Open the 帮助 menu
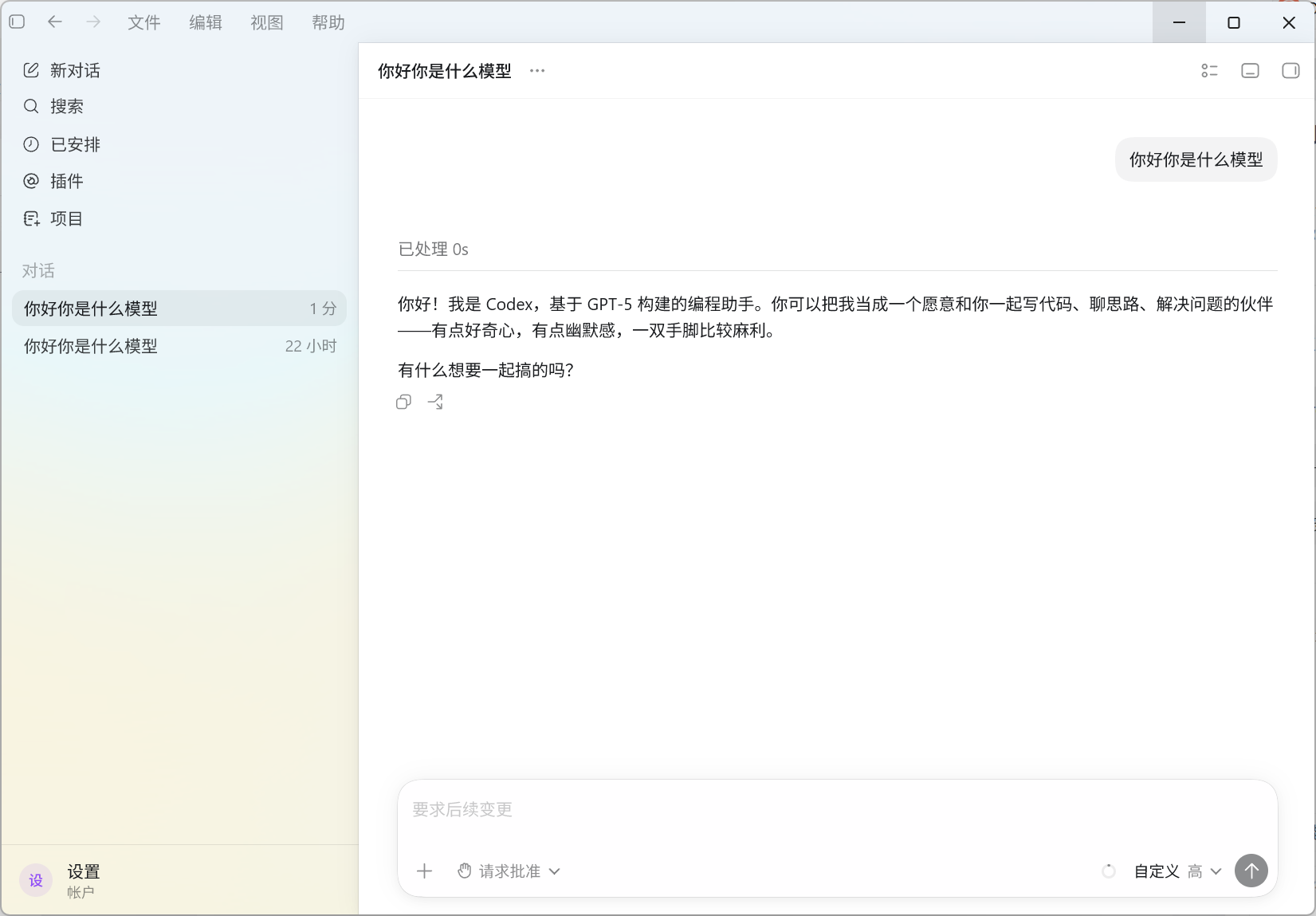1316x916 pixels. point(328,22)
